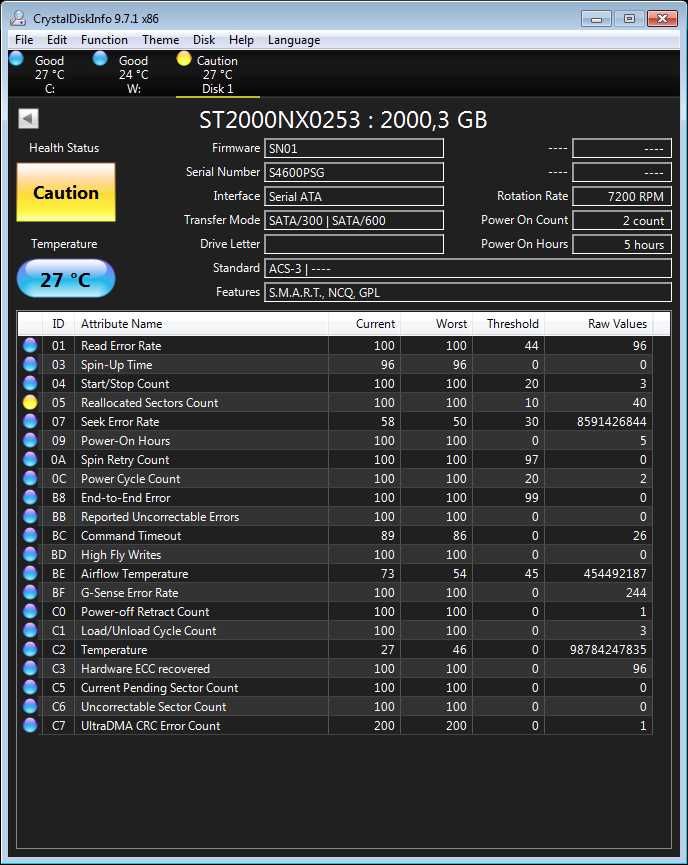Image resolution: width=688 pixels, height=865 pixels.
Task: Click the Features field
Action: pos(468,292)
